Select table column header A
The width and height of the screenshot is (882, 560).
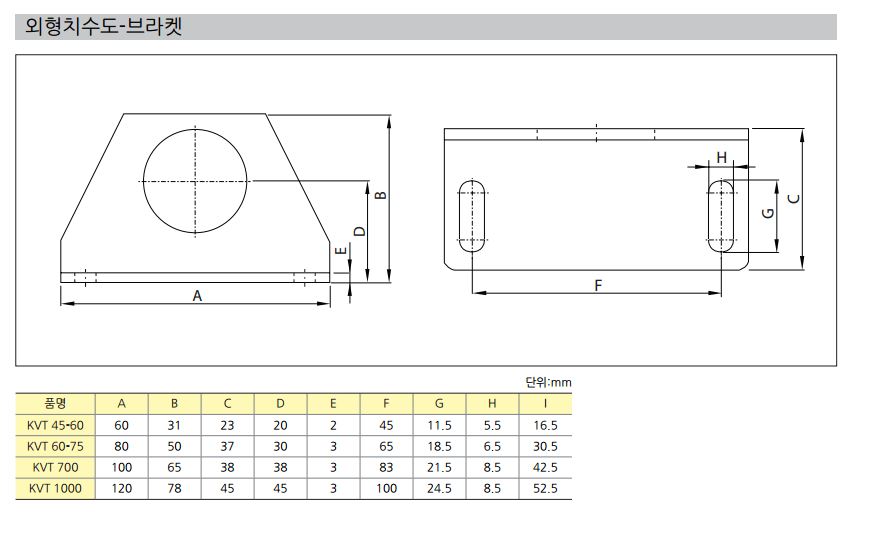122,403
